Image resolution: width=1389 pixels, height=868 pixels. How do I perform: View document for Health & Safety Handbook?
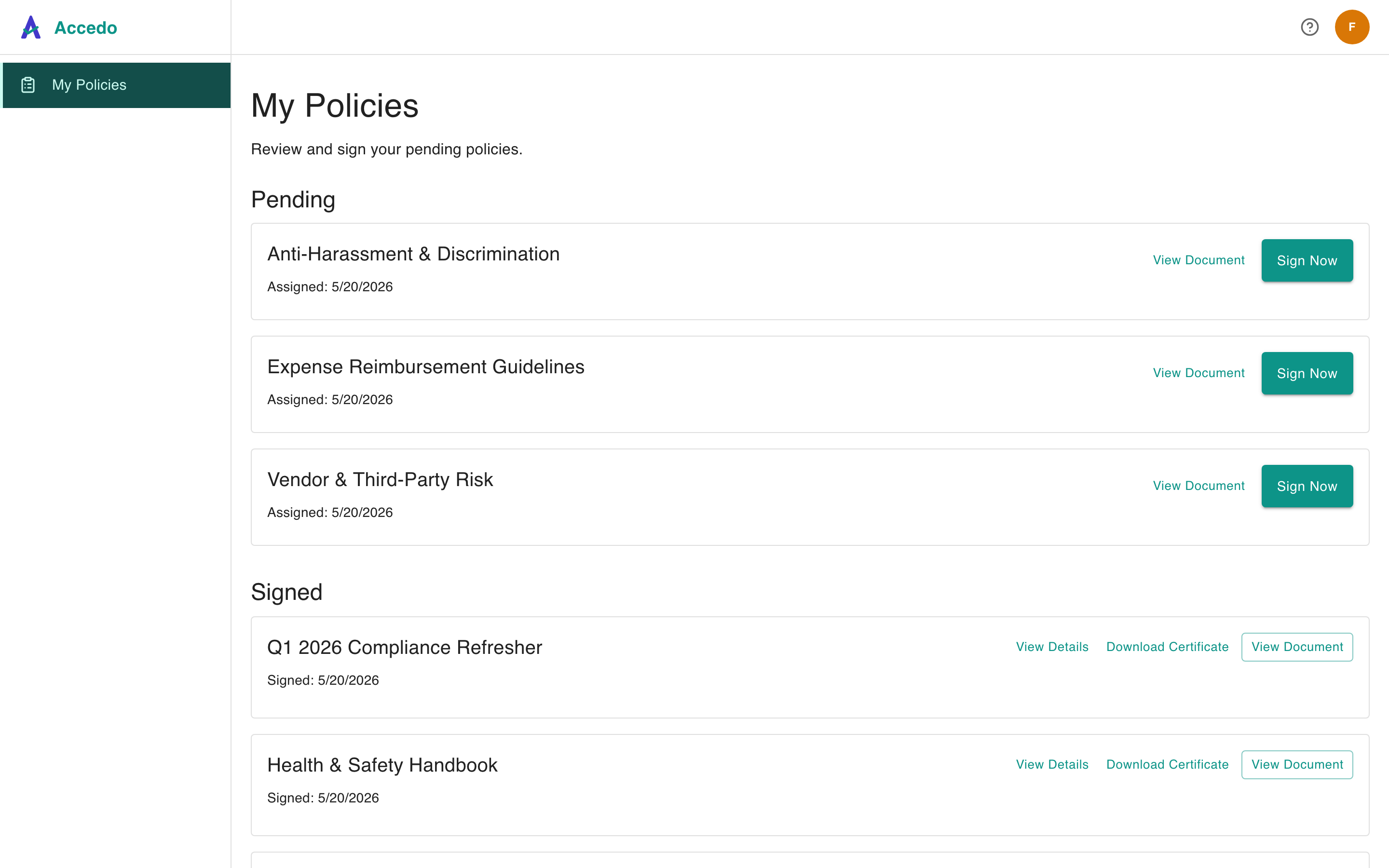[1297, 765]
